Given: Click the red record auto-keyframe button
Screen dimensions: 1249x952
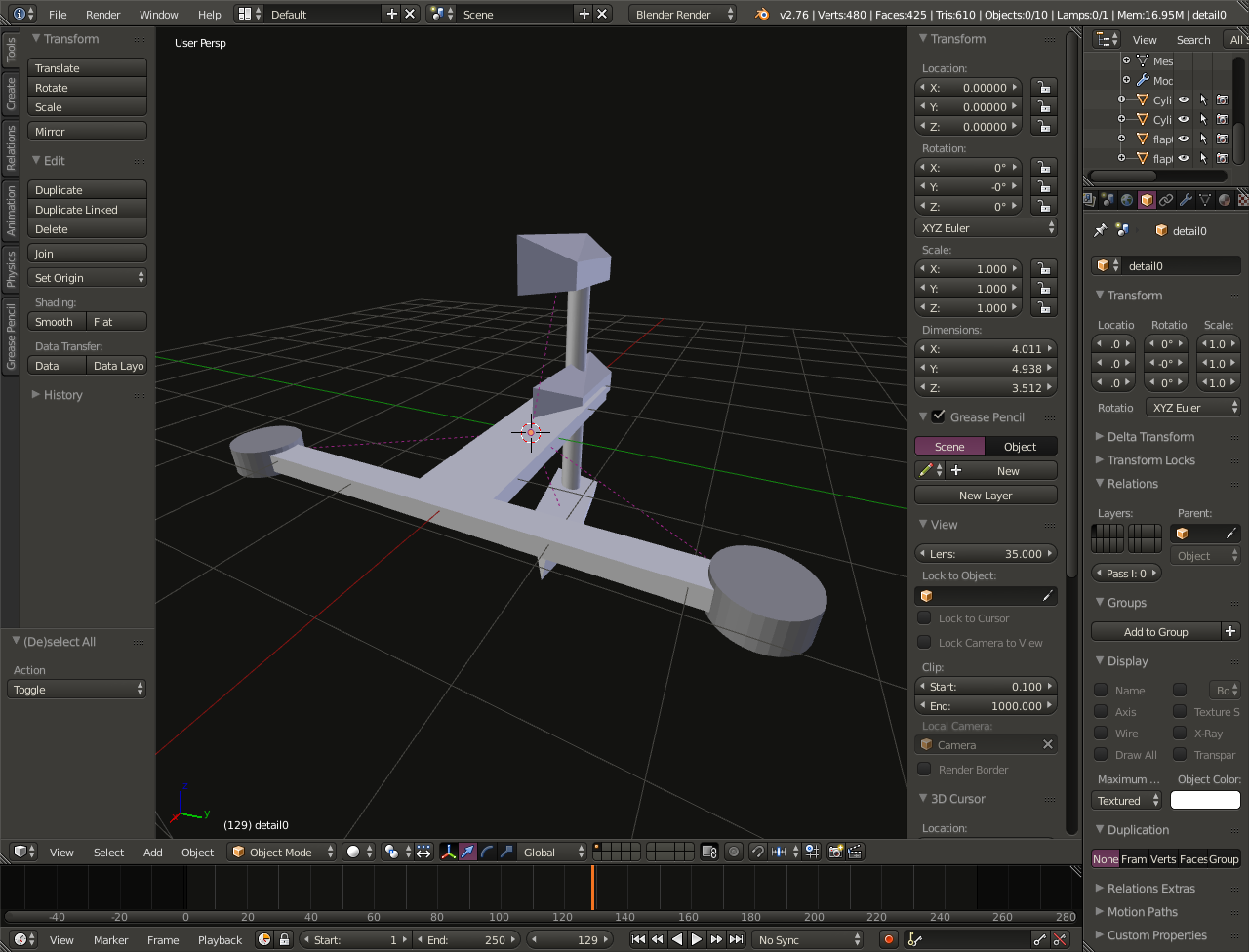Looking at the screenshot, I should pyautogui.click(x=888, y=939).
